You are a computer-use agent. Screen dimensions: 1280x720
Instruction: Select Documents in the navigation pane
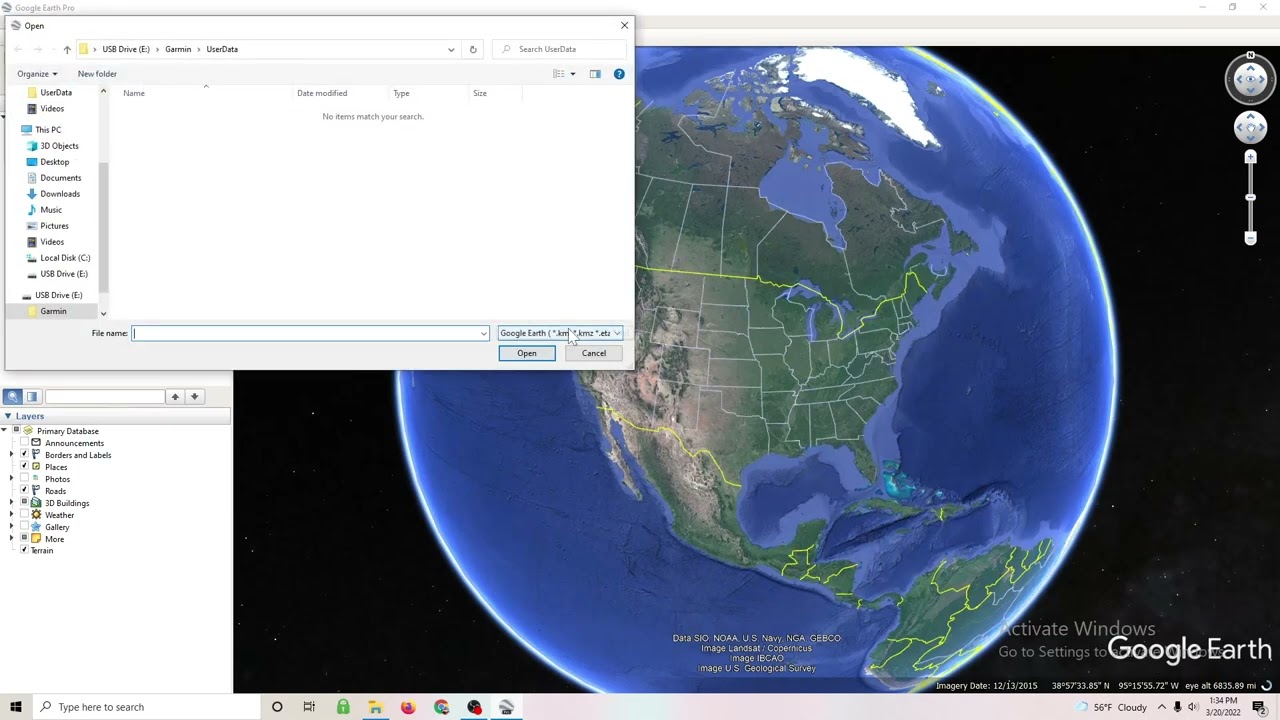point(60,178)
